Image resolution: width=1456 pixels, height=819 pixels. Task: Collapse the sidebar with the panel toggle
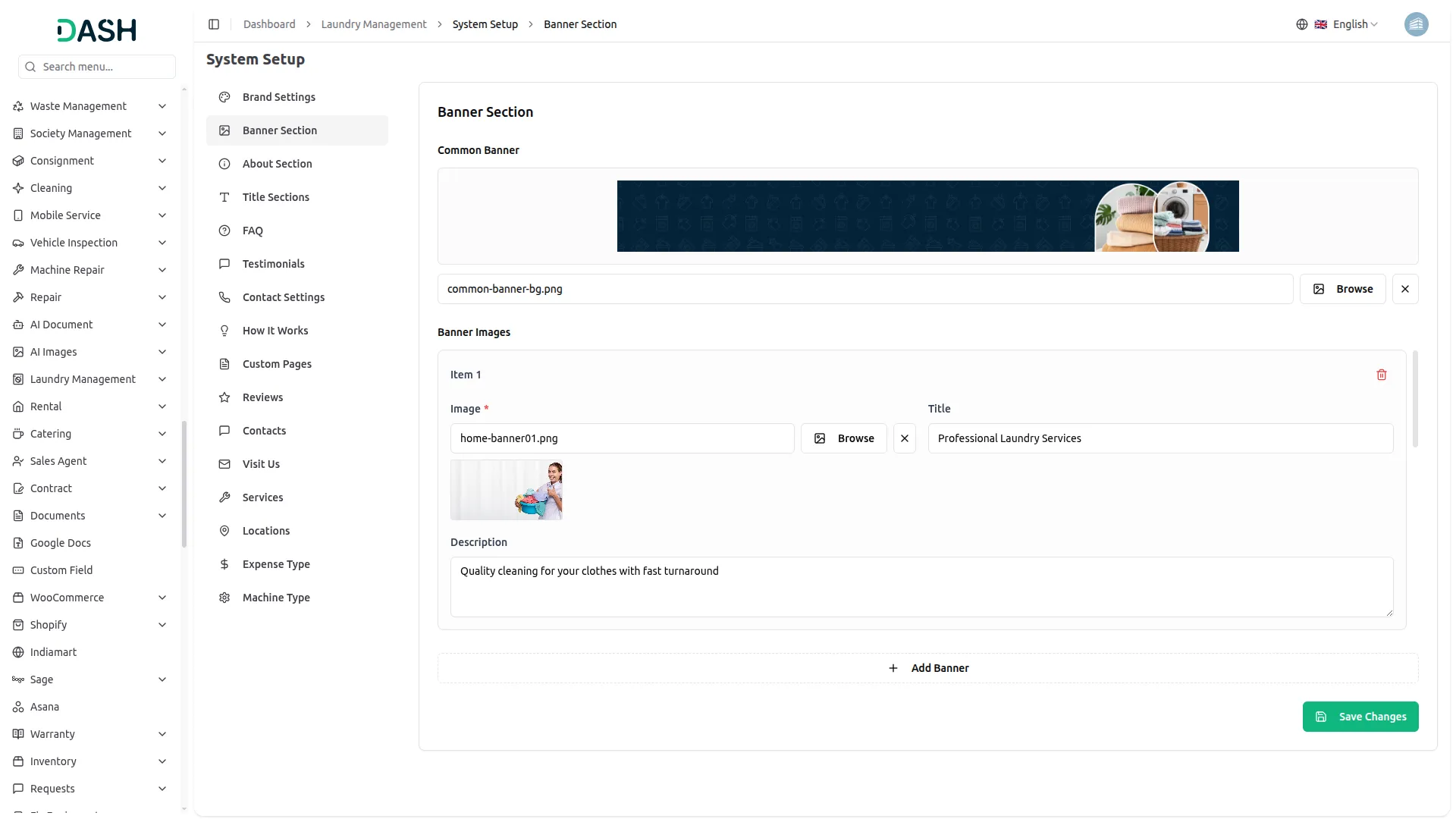click(214, 24)
